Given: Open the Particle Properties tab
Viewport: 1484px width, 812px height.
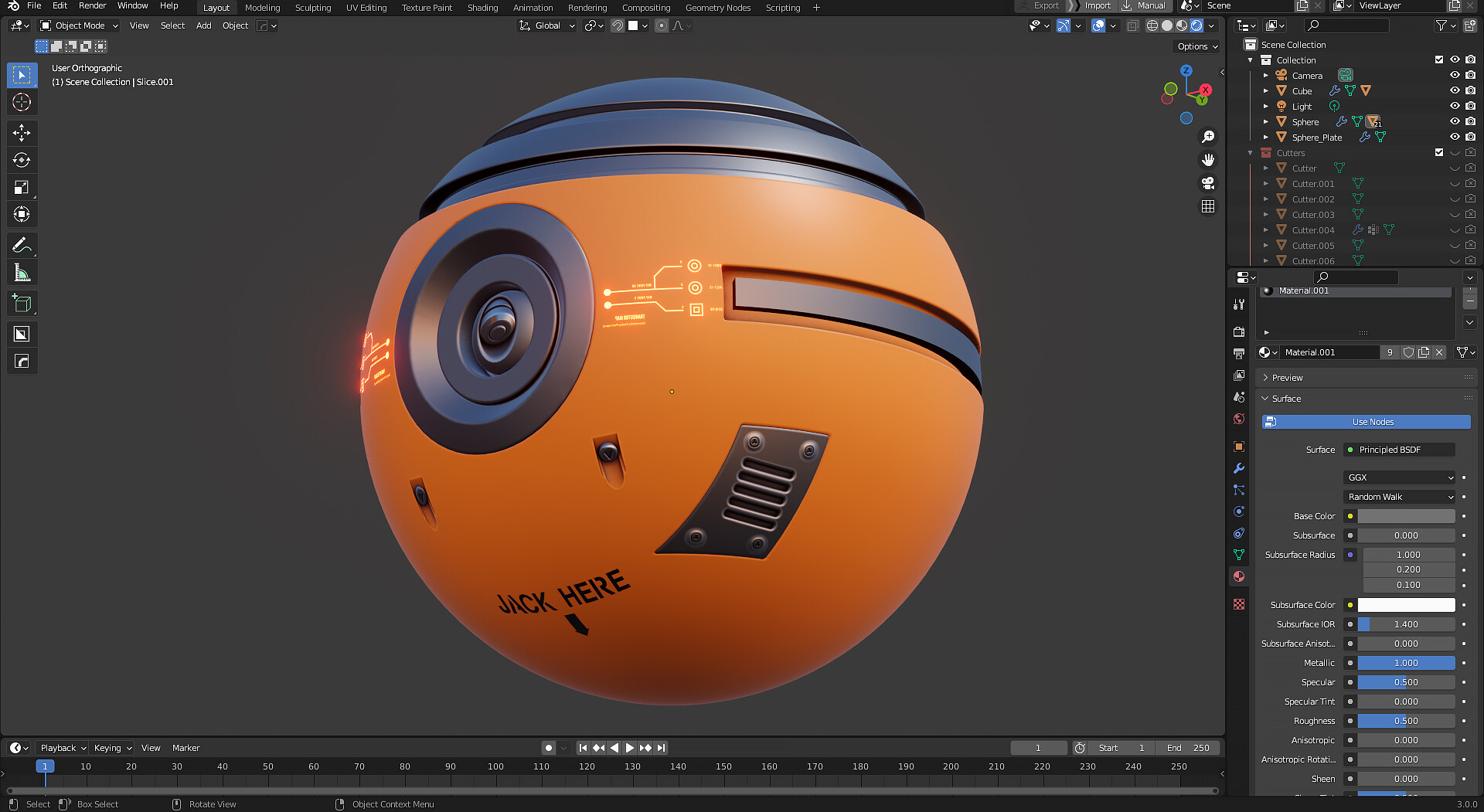Looking at the screenshot, I should (1239, 490).
